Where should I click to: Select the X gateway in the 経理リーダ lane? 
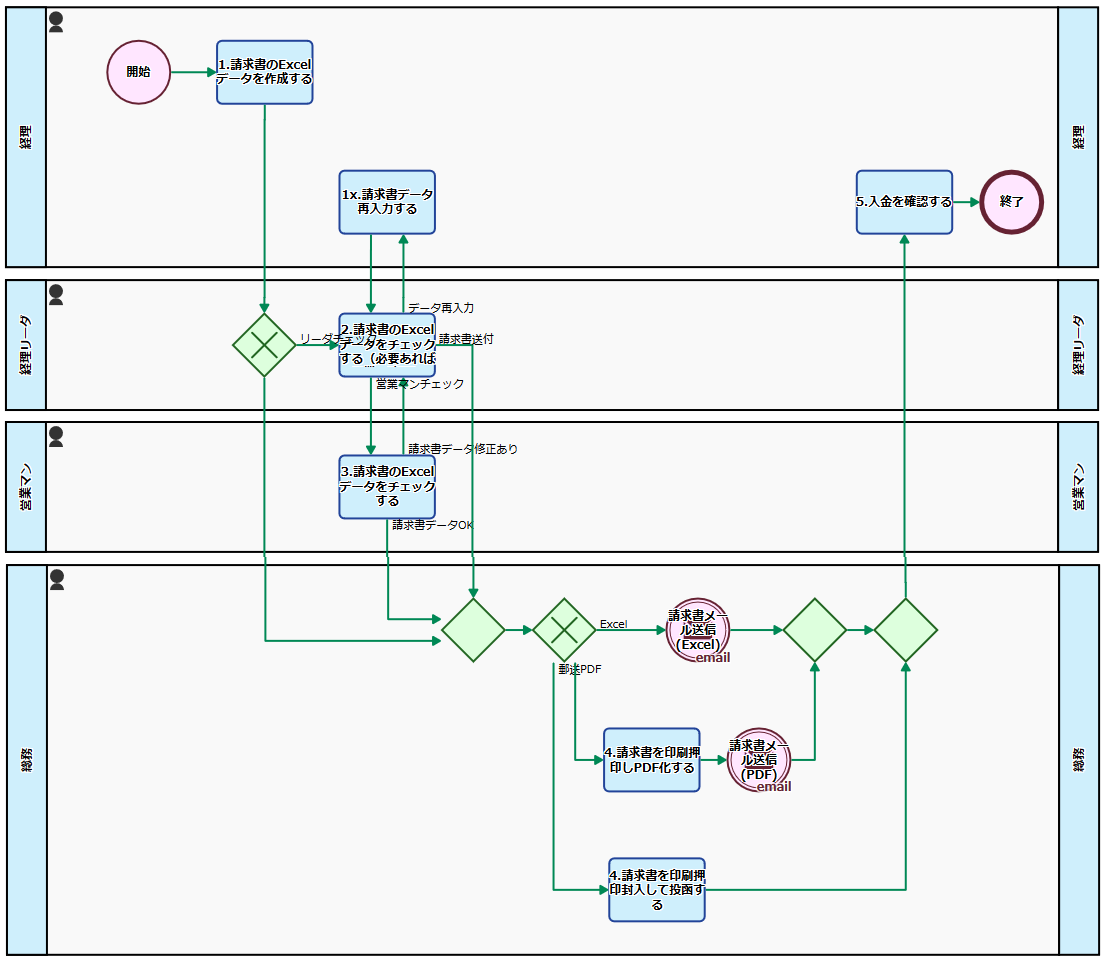click(x=264, y=345)
